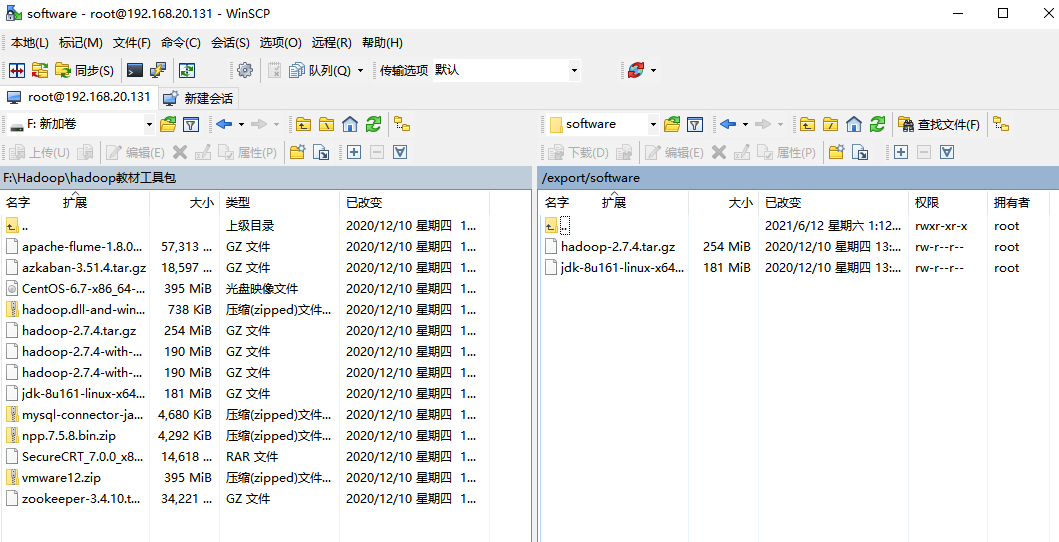Click the invert selection icon, local panel
This screenshot has width=1059, height=542.
pos(400,153)
